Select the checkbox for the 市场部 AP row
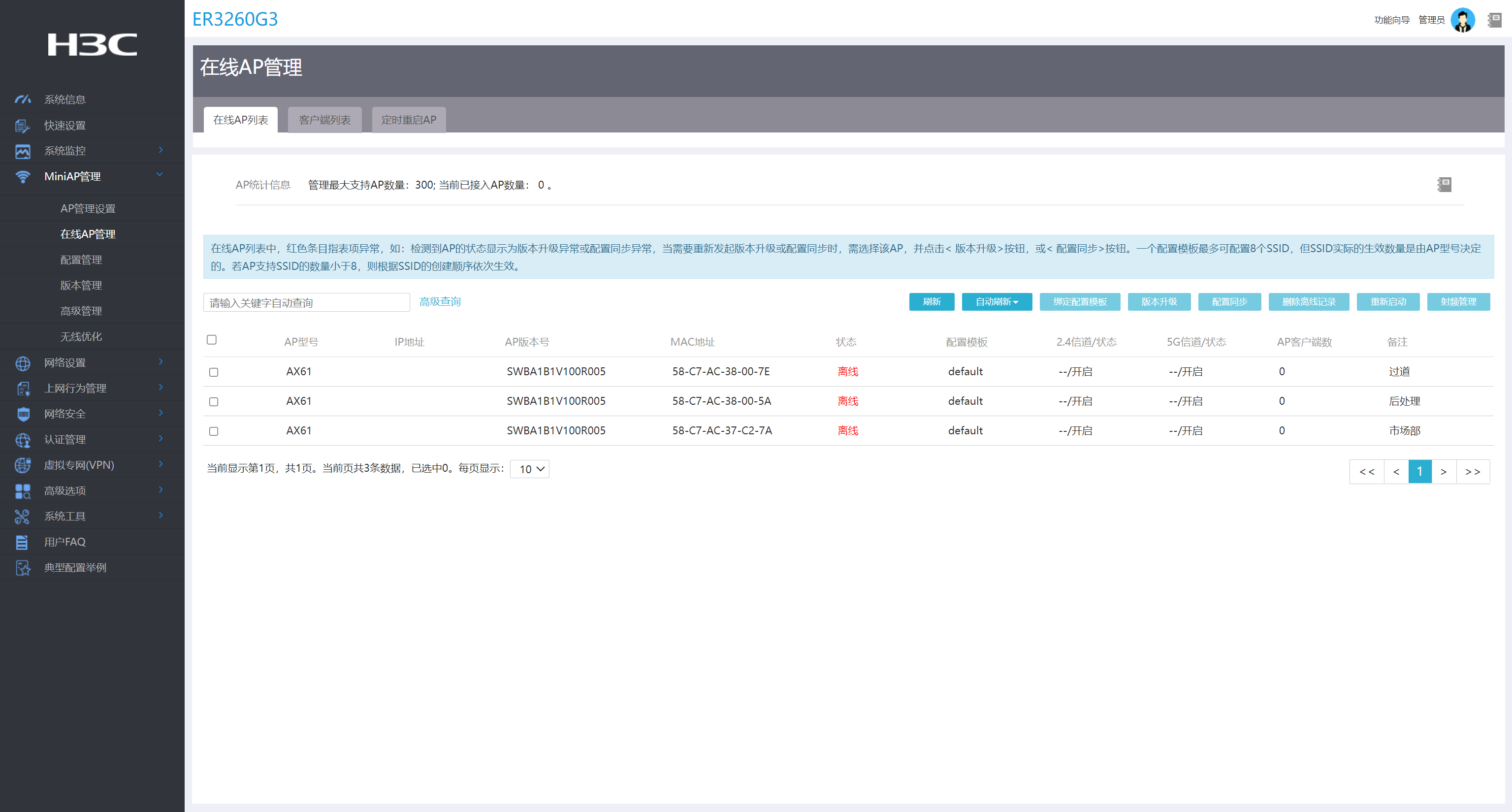 pos(214,431)
